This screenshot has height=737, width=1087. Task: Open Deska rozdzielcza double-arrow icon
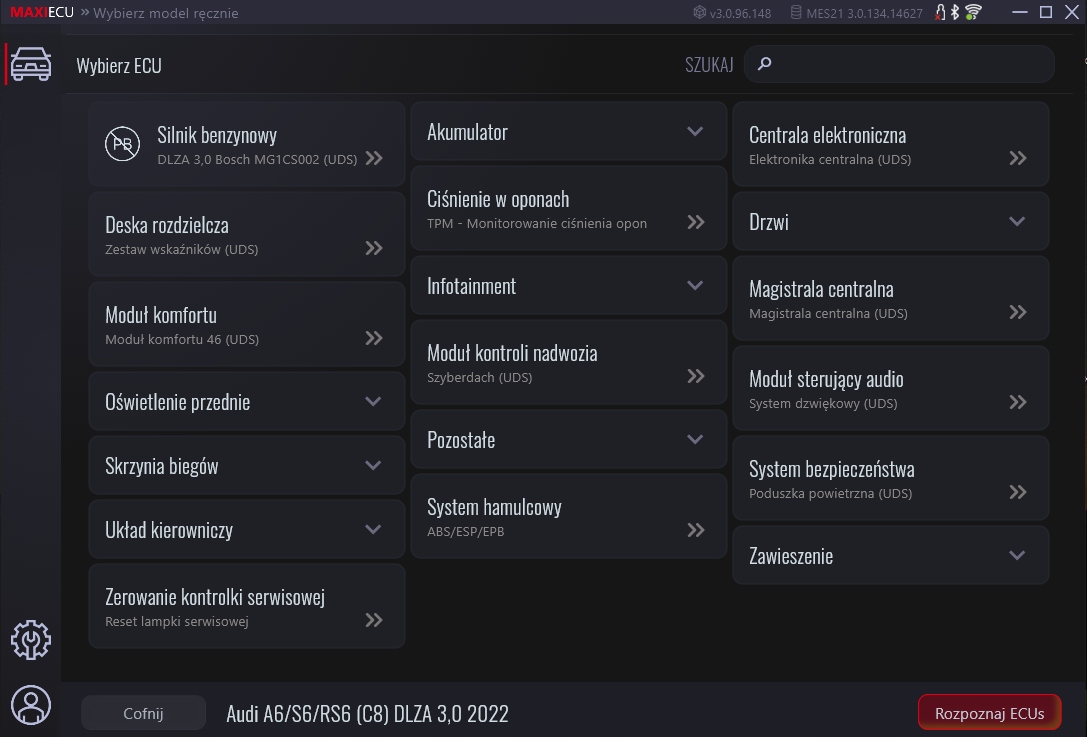374,248
